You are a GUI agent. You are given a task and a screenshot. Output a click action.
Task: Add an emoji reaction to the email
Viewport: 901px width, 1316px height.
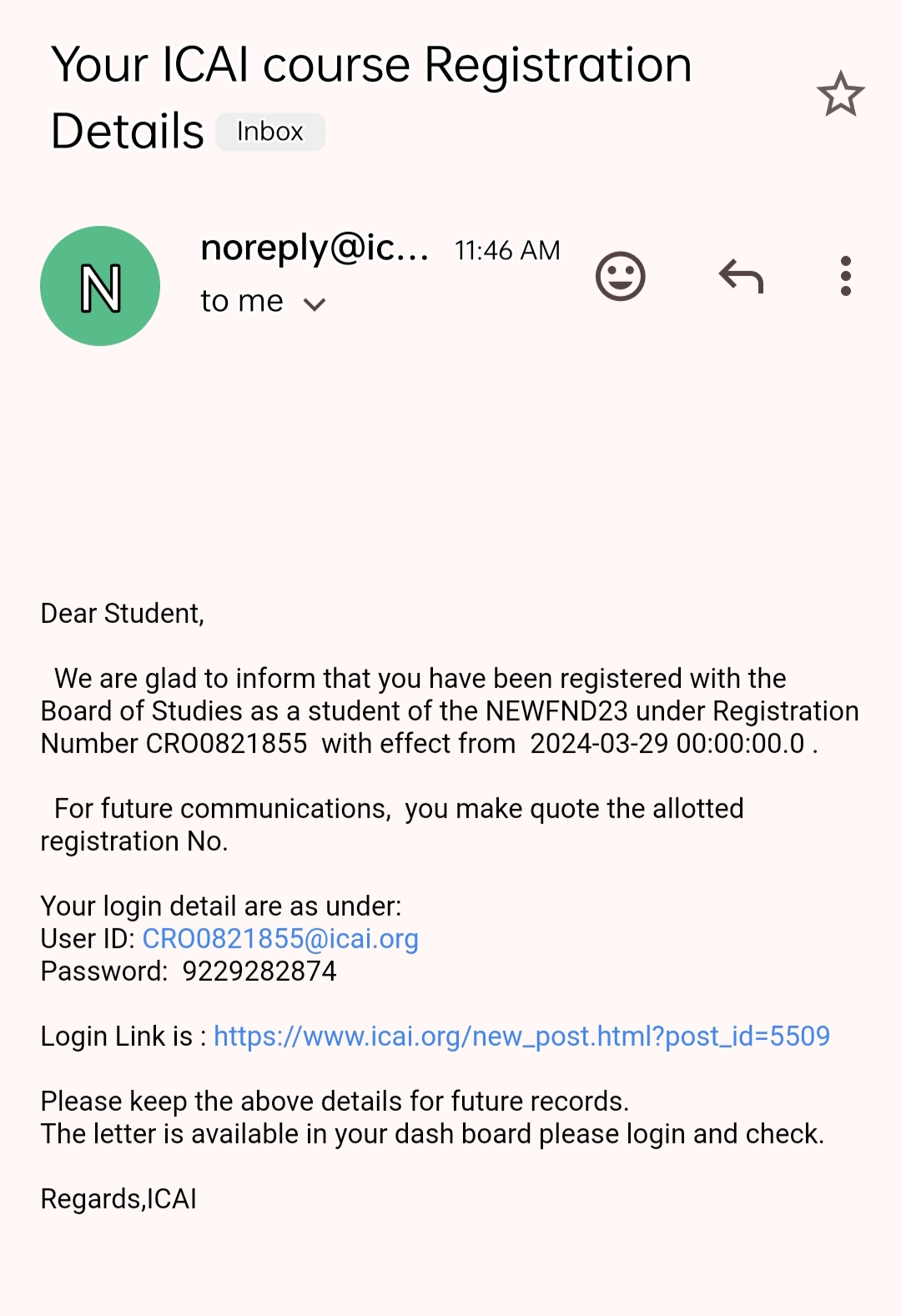tap(620, 276)
